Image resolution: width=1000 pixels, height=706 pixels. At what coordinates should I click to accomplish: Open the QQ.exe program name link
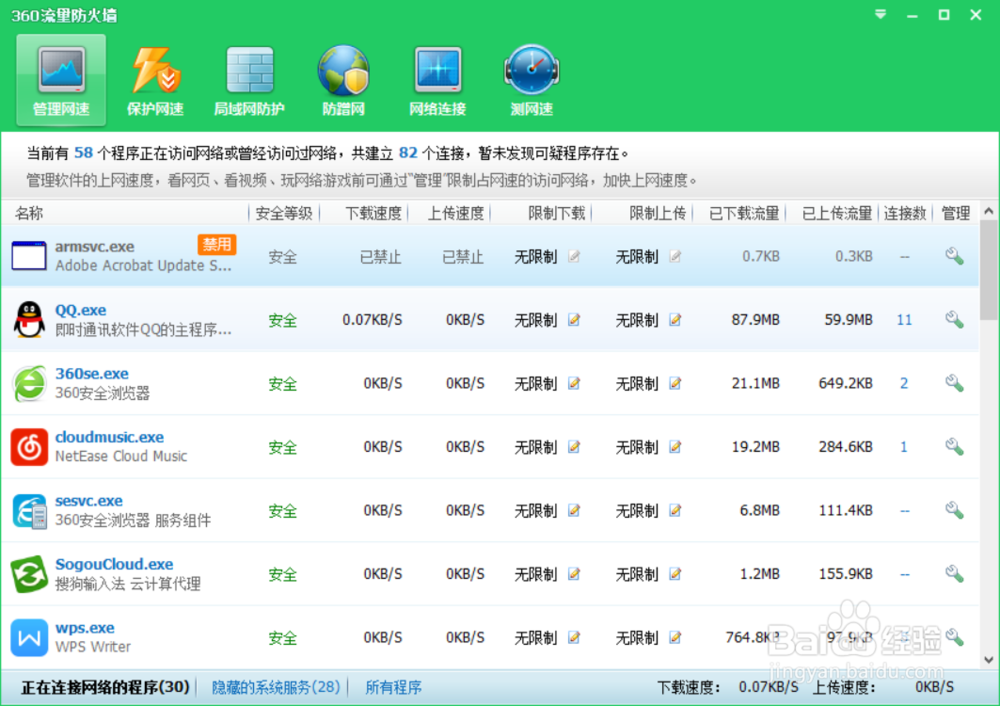pyautogui.click(x=80, y=310)
